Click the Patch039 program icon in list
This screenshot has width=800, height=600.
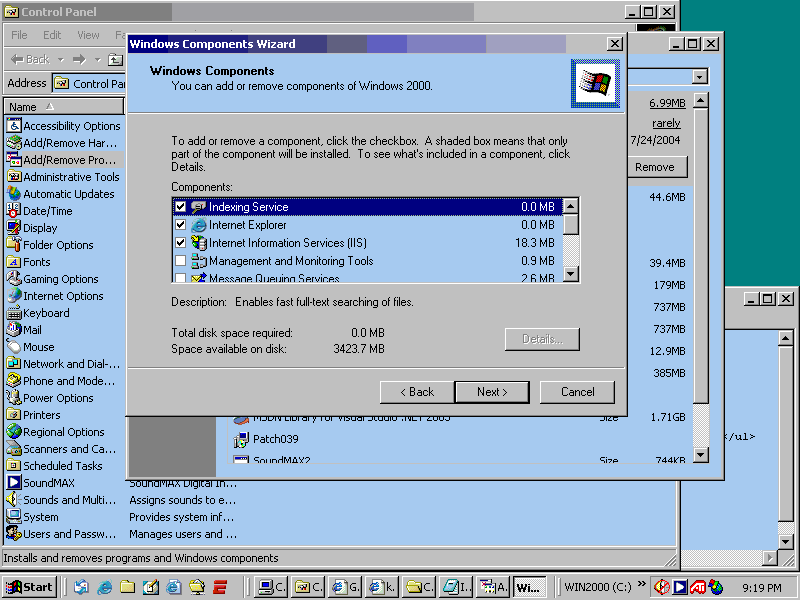click(x=241, y=439)
